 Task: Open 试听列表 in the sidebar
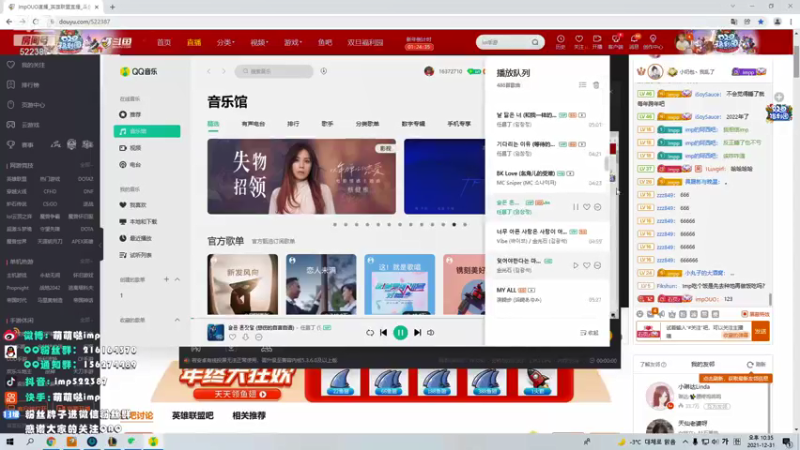136,255
